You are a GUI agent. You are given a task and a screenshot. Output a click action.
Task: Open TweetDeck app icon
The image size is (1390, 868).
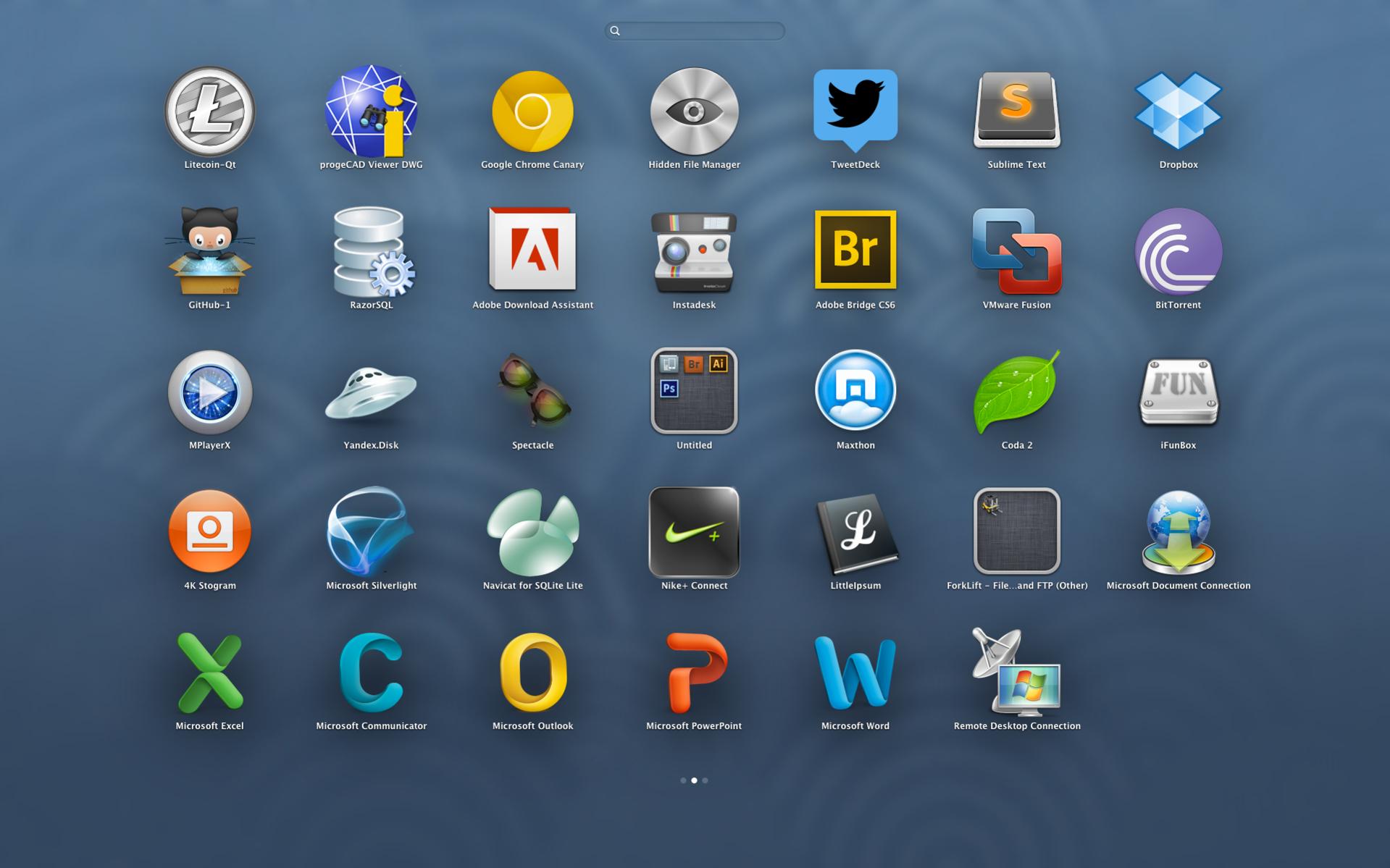[855, 109]
